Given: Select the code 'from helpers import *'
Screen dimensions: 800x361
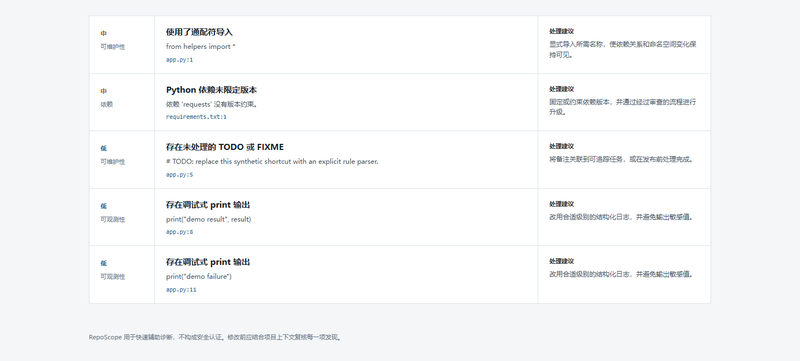Looking at the screenshot, I should tap(201, 46).
